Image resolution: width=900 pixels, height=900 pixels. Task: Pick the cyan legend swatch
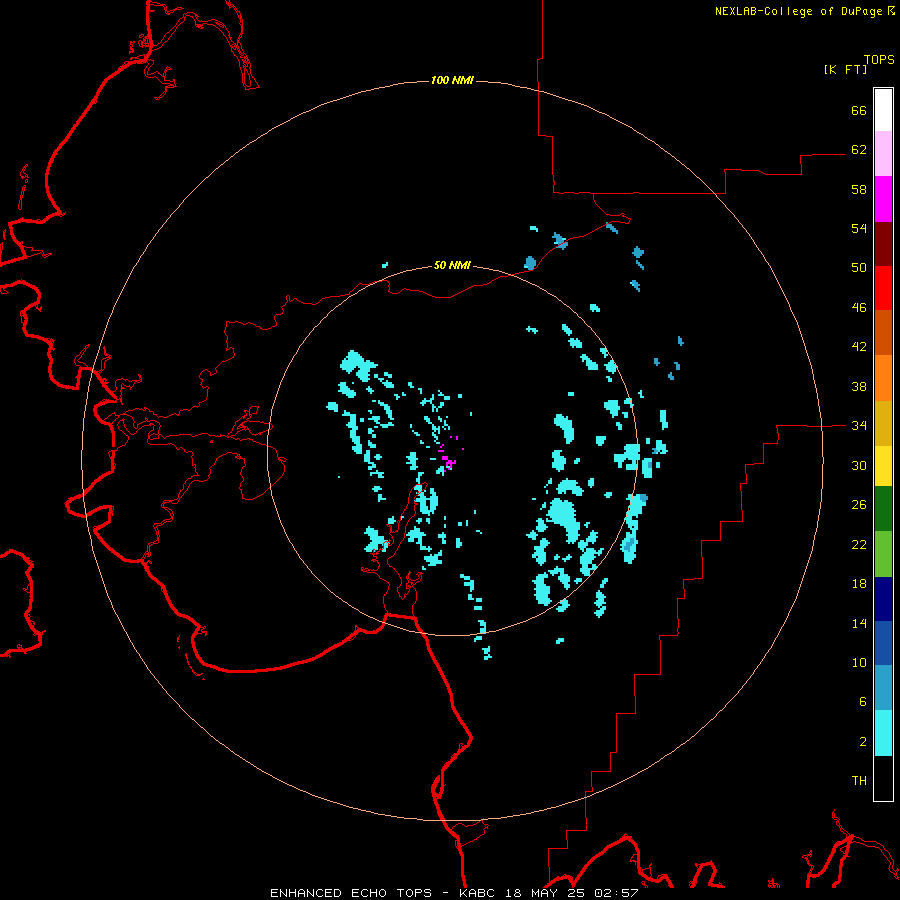click(883, 733)
